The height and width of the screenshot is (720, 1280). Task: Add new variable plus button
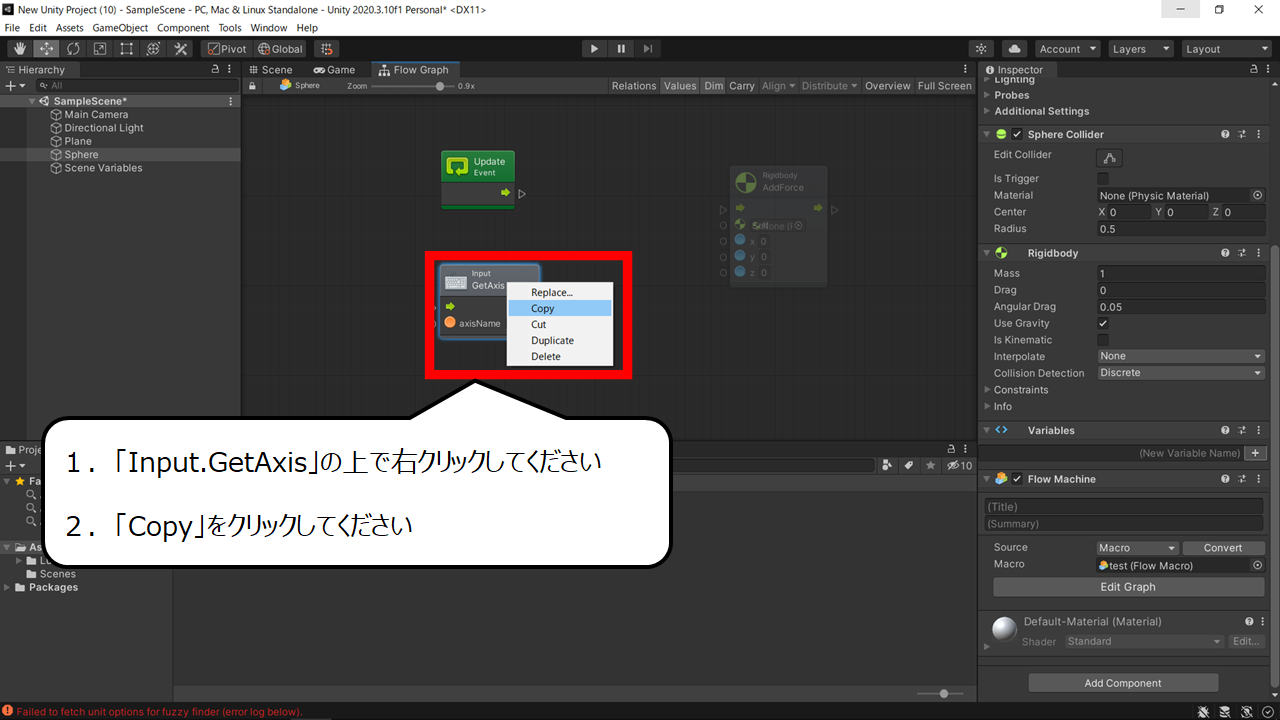pyautogui.click(x=1257, y=453)
